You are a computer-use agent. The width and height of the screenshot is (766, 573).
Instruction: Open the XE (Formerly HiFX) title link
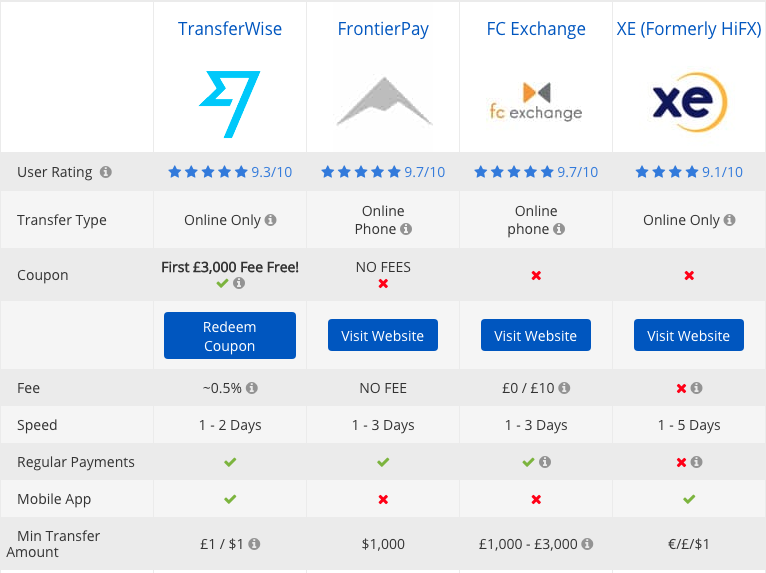[689, 29]
